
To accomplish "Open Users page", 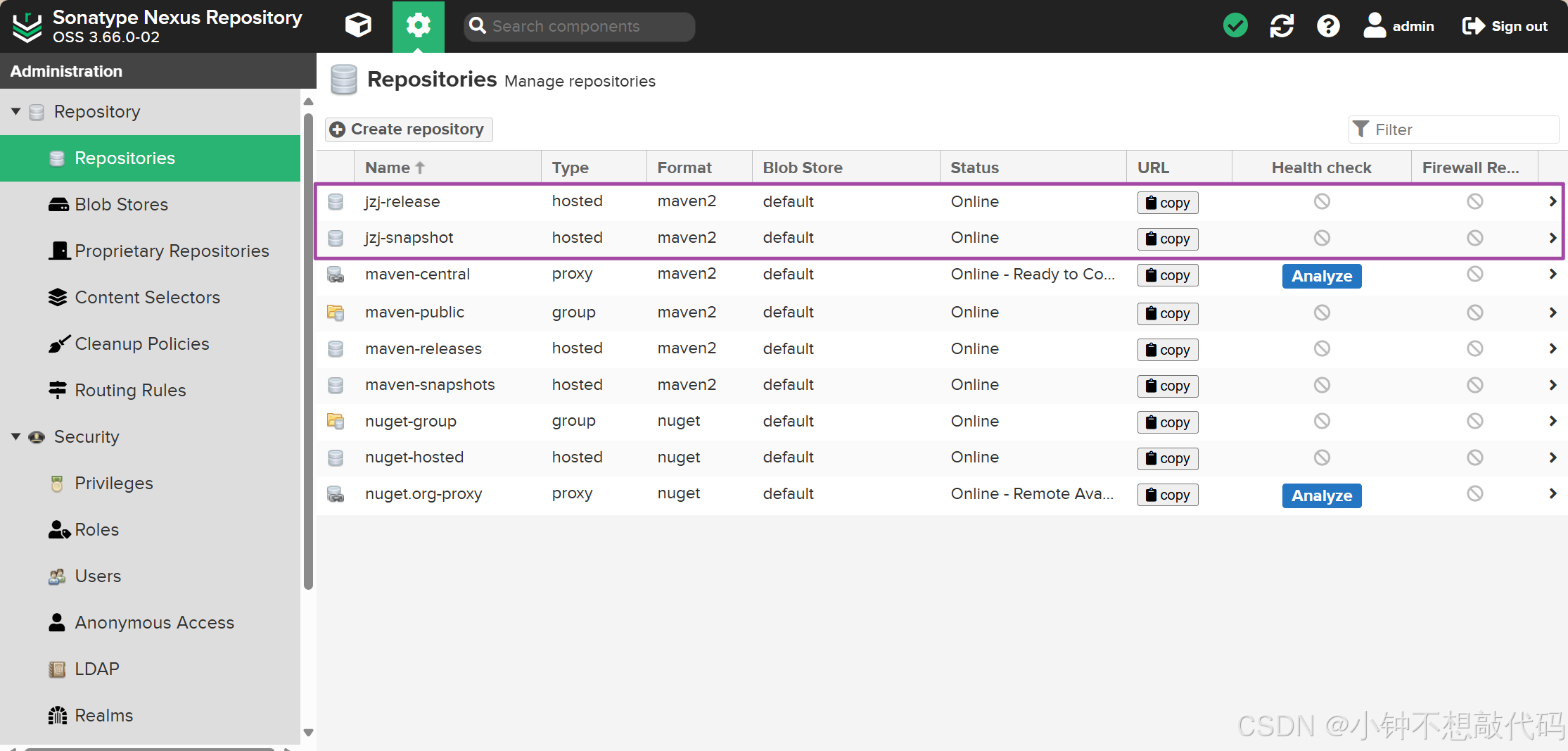I will tap(151, 576).
